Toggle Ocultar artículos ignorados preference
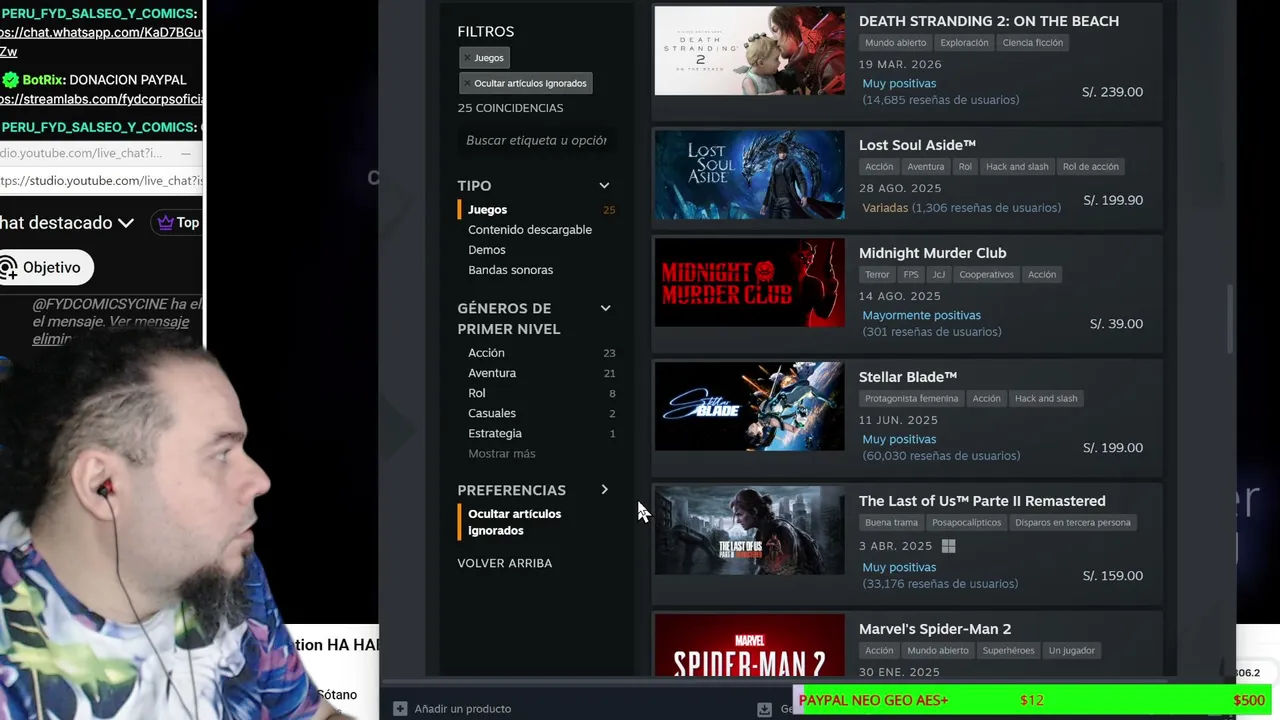The image size is (1280, 720). click(x=514, y=522)
